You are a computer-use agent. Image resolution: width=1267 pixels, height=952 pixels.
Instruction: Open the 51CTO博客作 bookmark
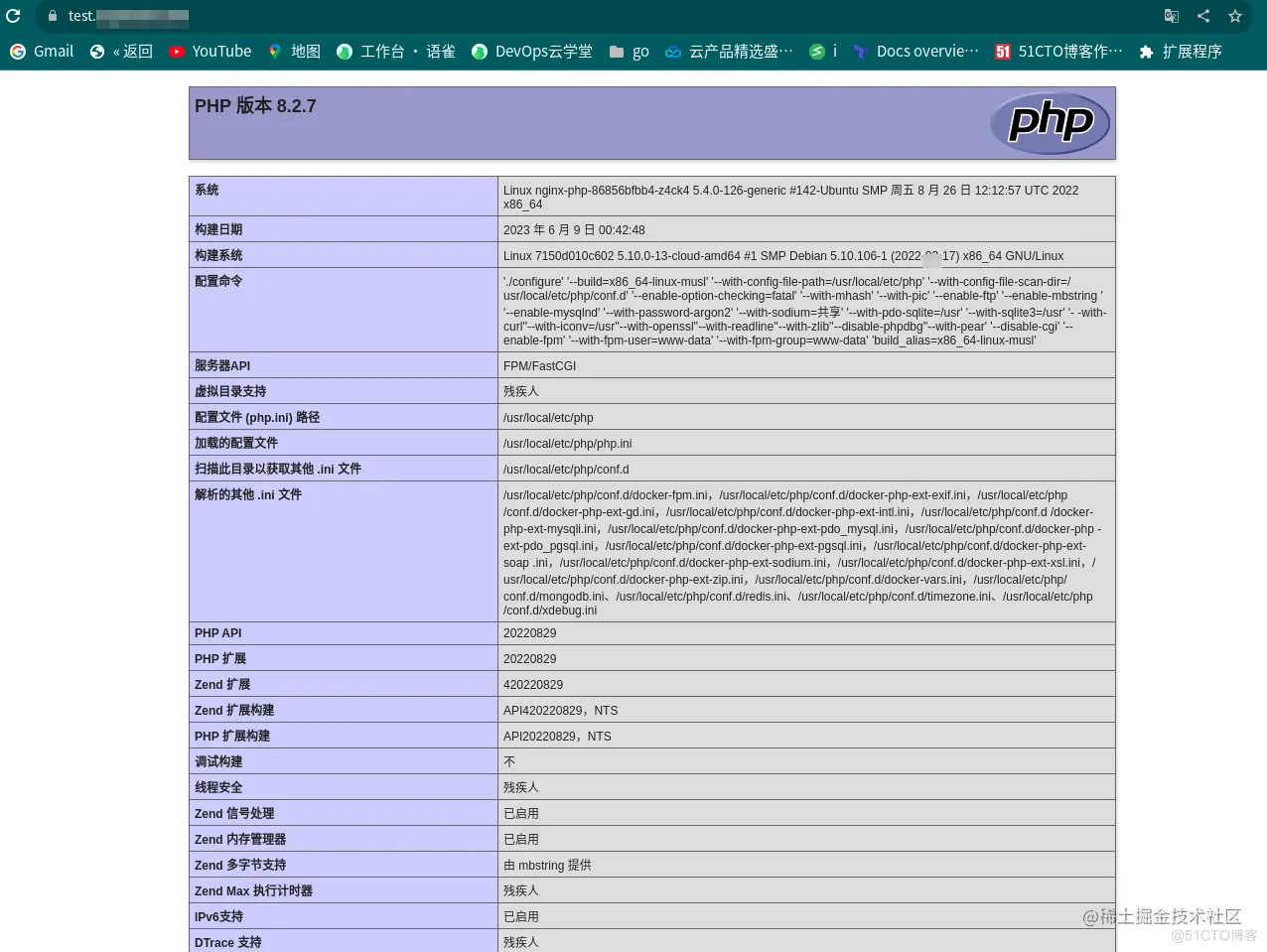click(x=1059, y=52)
